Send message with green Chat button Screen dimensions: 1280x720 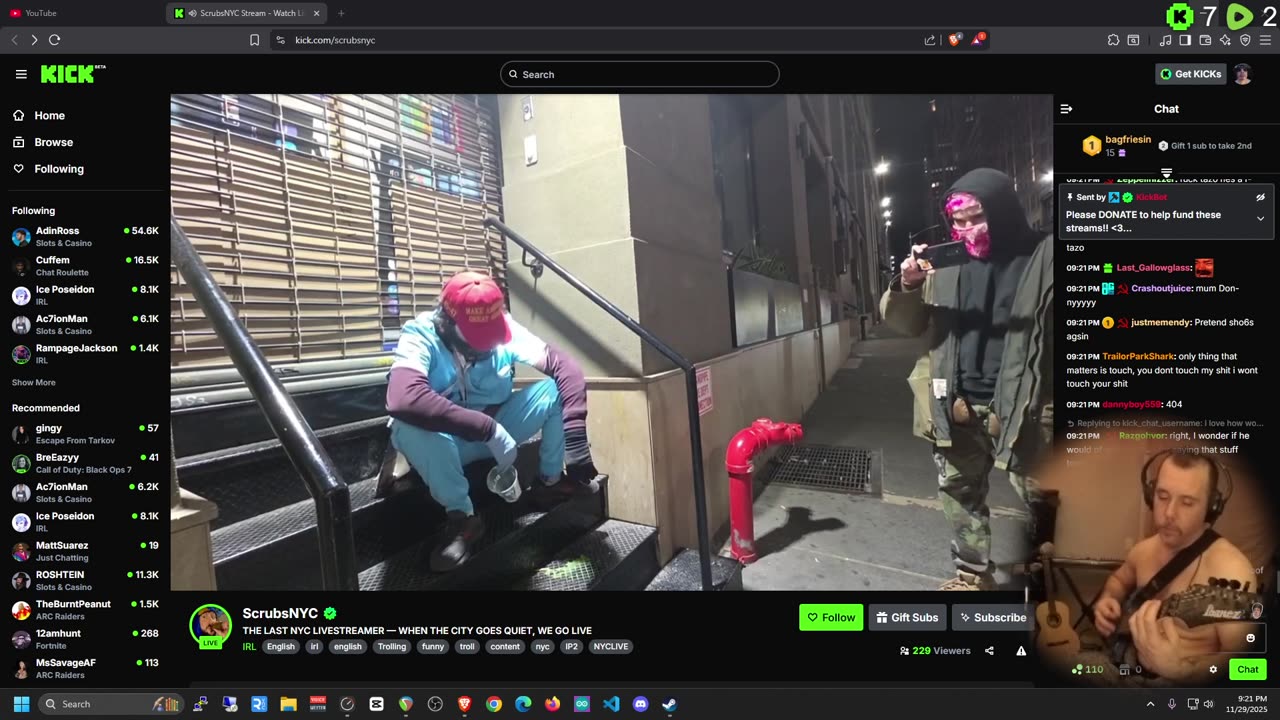[1248, 670]
